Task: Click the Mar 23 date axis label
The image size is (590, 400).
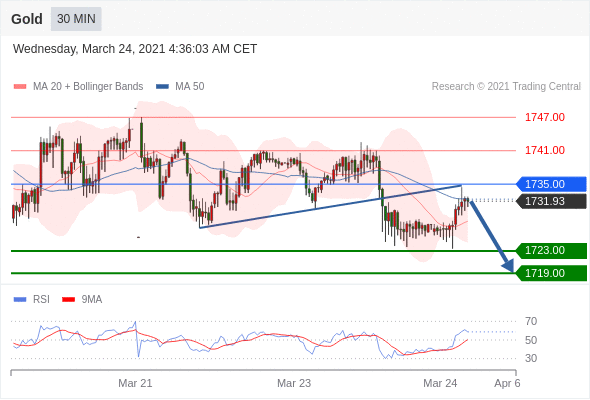Action: pyautogui.click(x=294, y=383)
